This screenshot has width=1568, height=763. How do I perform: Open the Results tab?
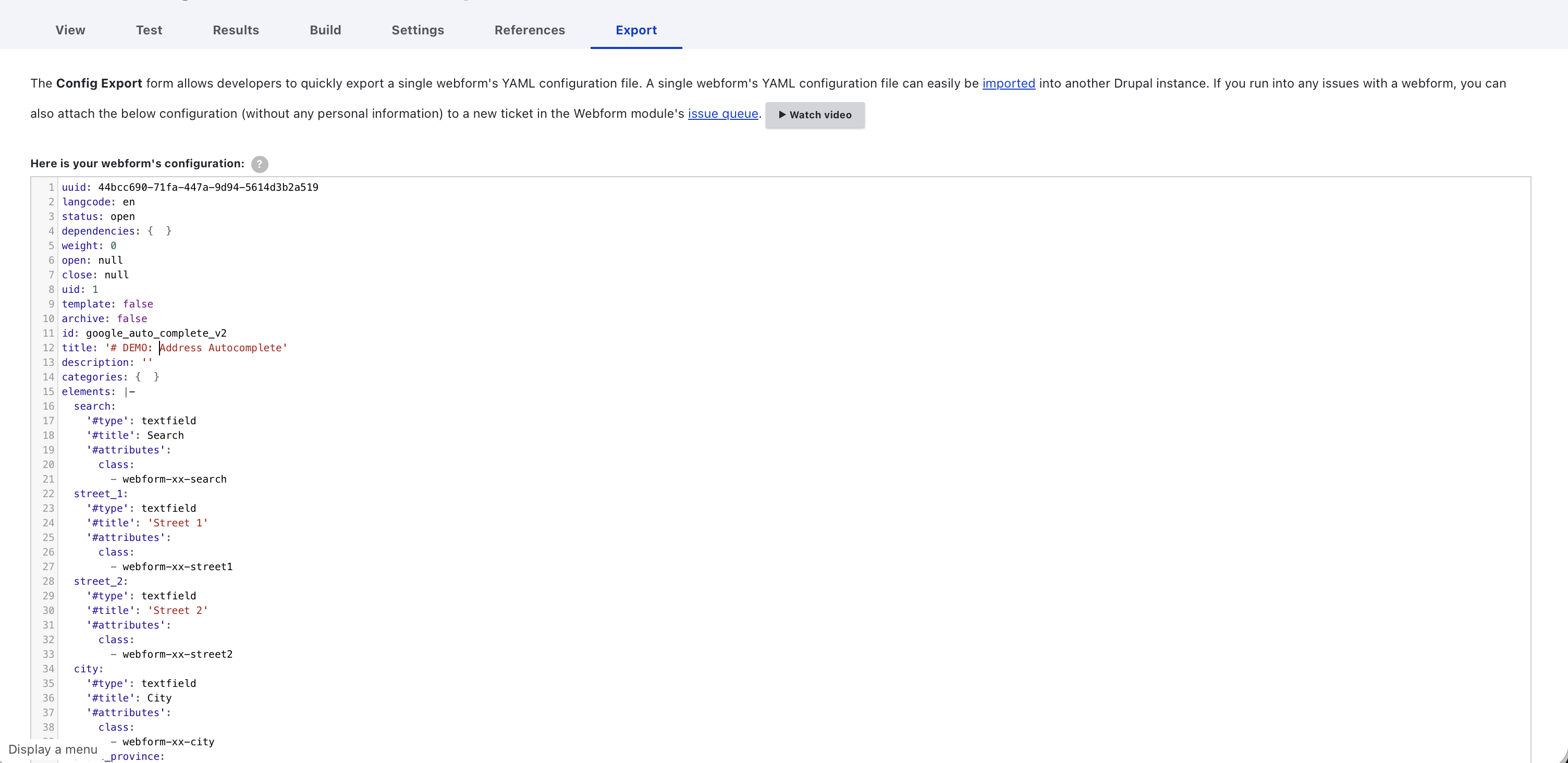[x=236, y=30]
